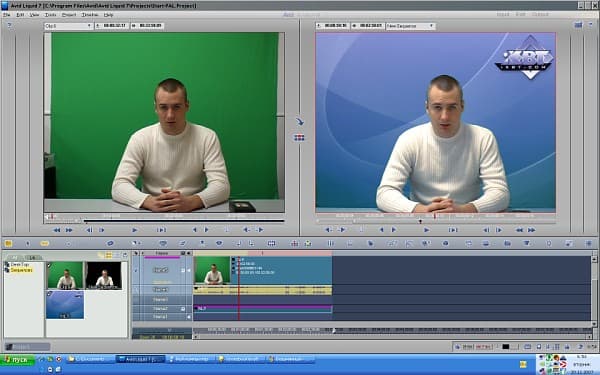The height and width of the screenshot is (375, 600).
Task: Select the black-background keyed clip thumbnail
Action: click(x=103, y=275)
